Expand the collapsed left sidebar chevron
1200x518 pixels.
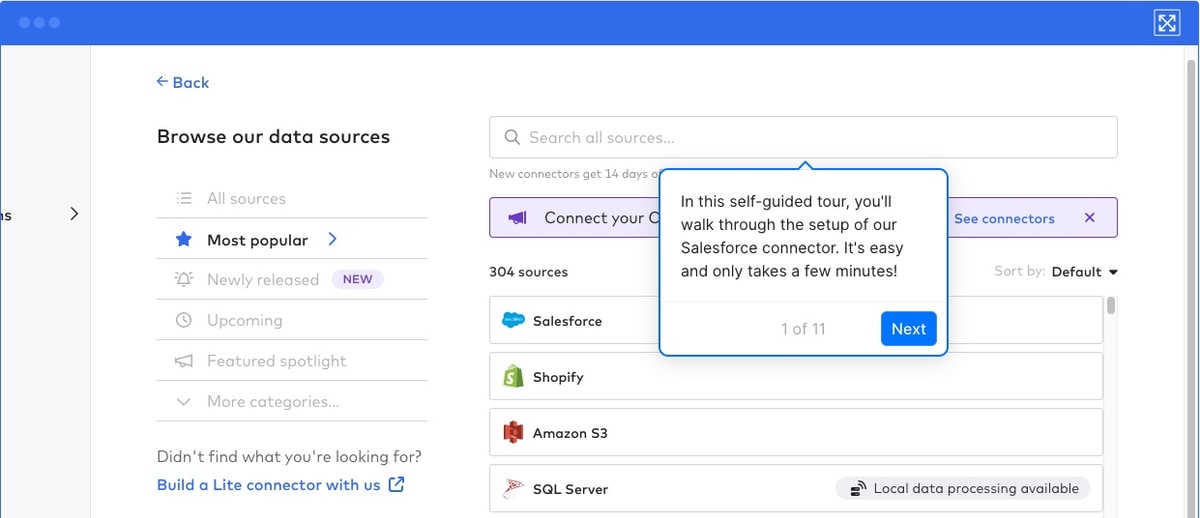(74, 213)
